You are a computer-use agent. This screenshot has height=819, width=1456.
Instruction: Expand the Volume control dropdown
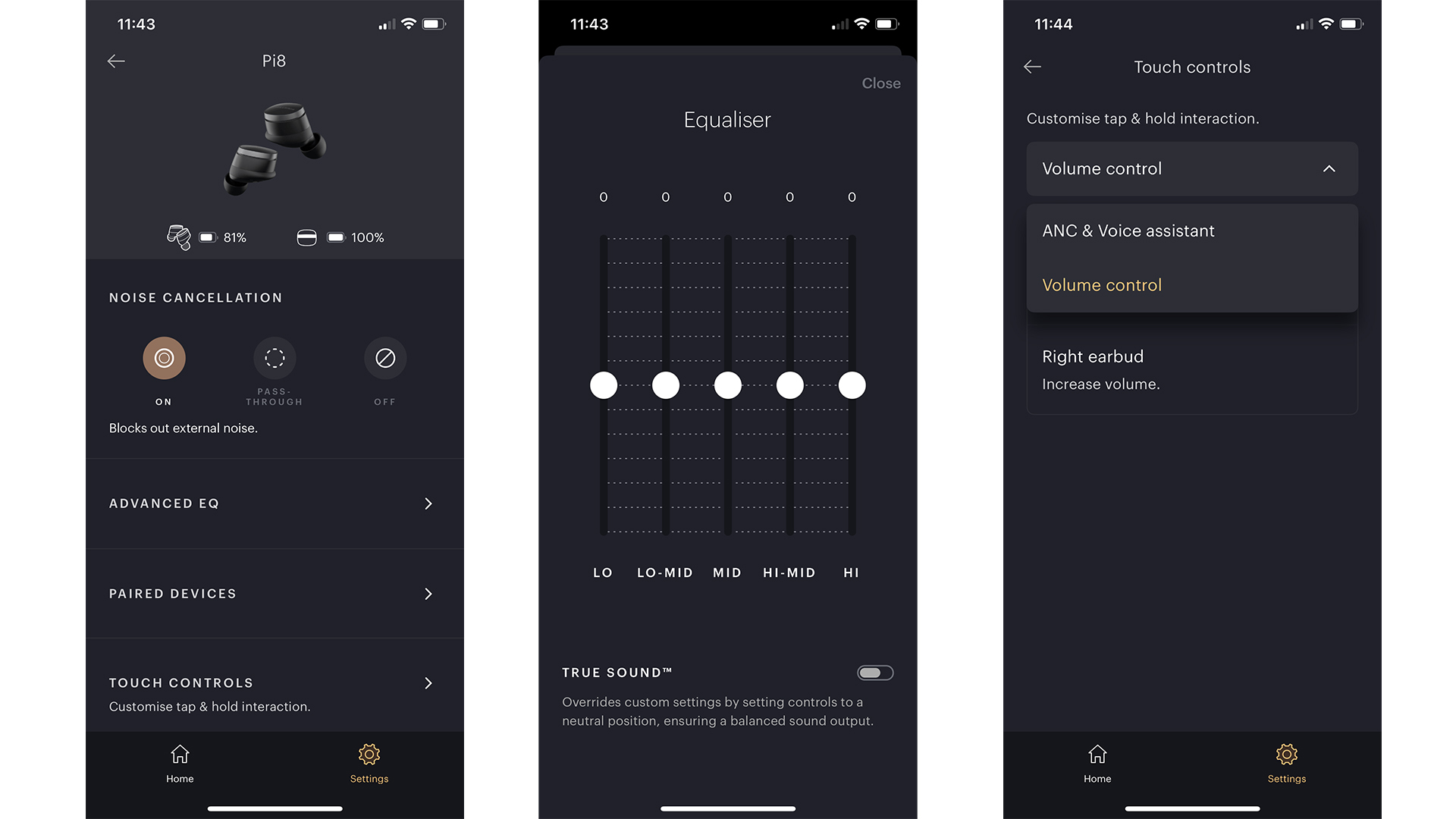(1191, 168)
